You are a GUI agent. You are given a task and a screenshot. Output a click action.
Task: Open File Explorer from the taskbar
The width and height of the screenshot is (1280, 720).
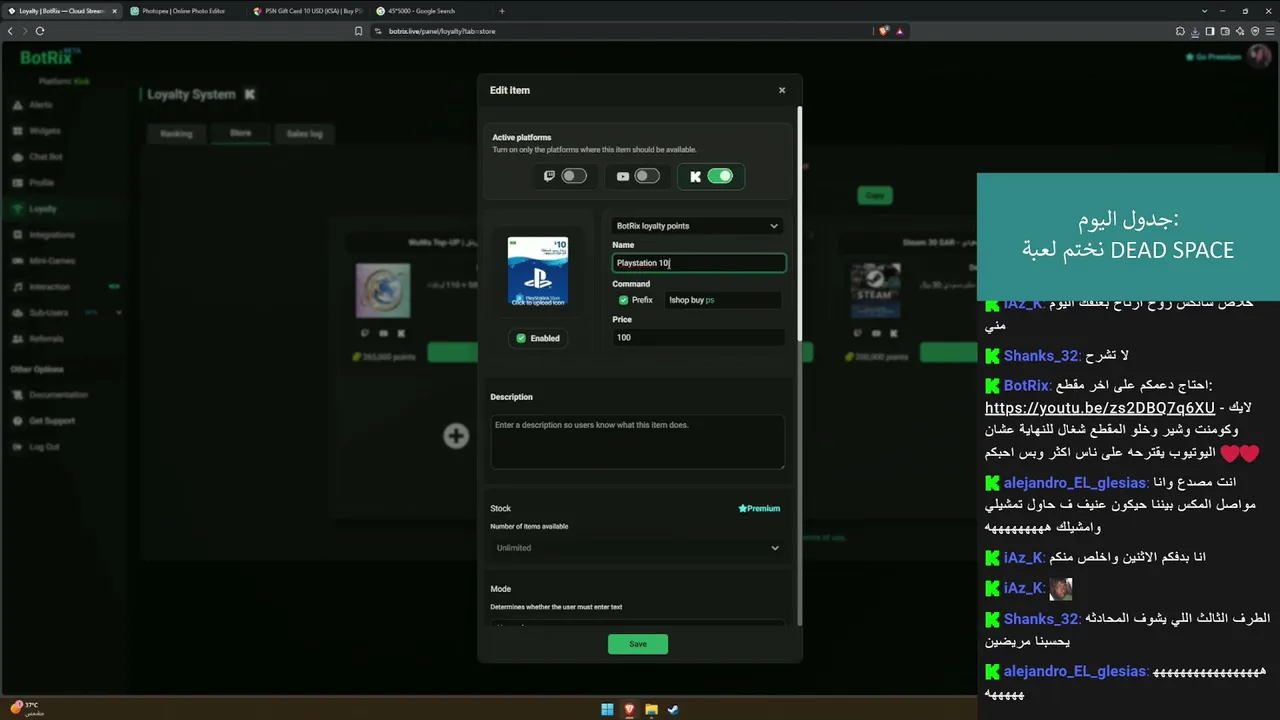tap(651, 710)
